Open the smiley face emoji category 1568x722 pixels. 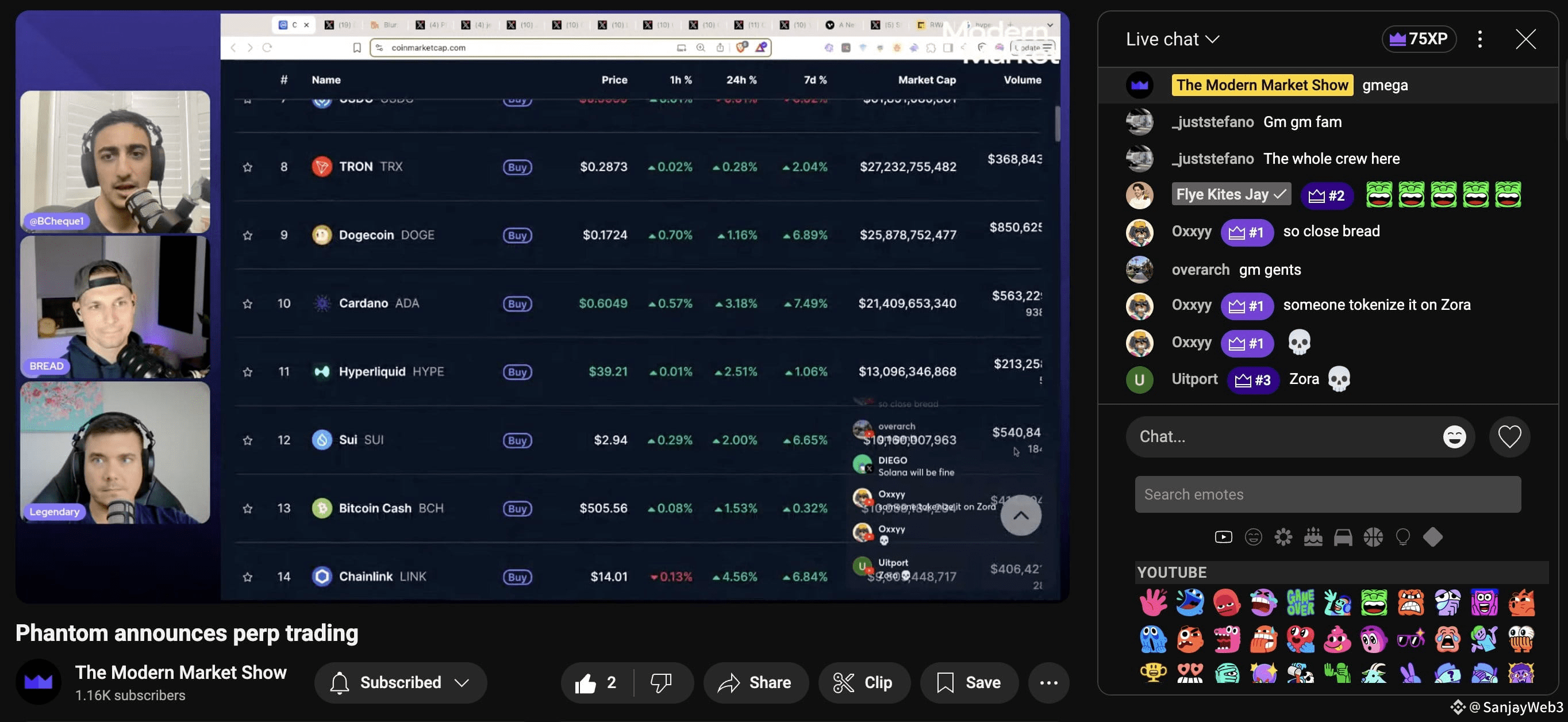pos(1253,537)
